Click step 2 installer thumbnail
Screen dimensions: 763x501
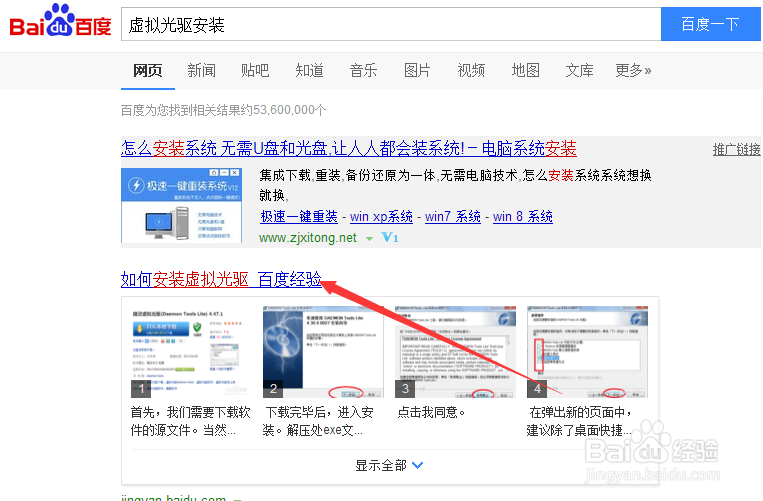(323, 352)
